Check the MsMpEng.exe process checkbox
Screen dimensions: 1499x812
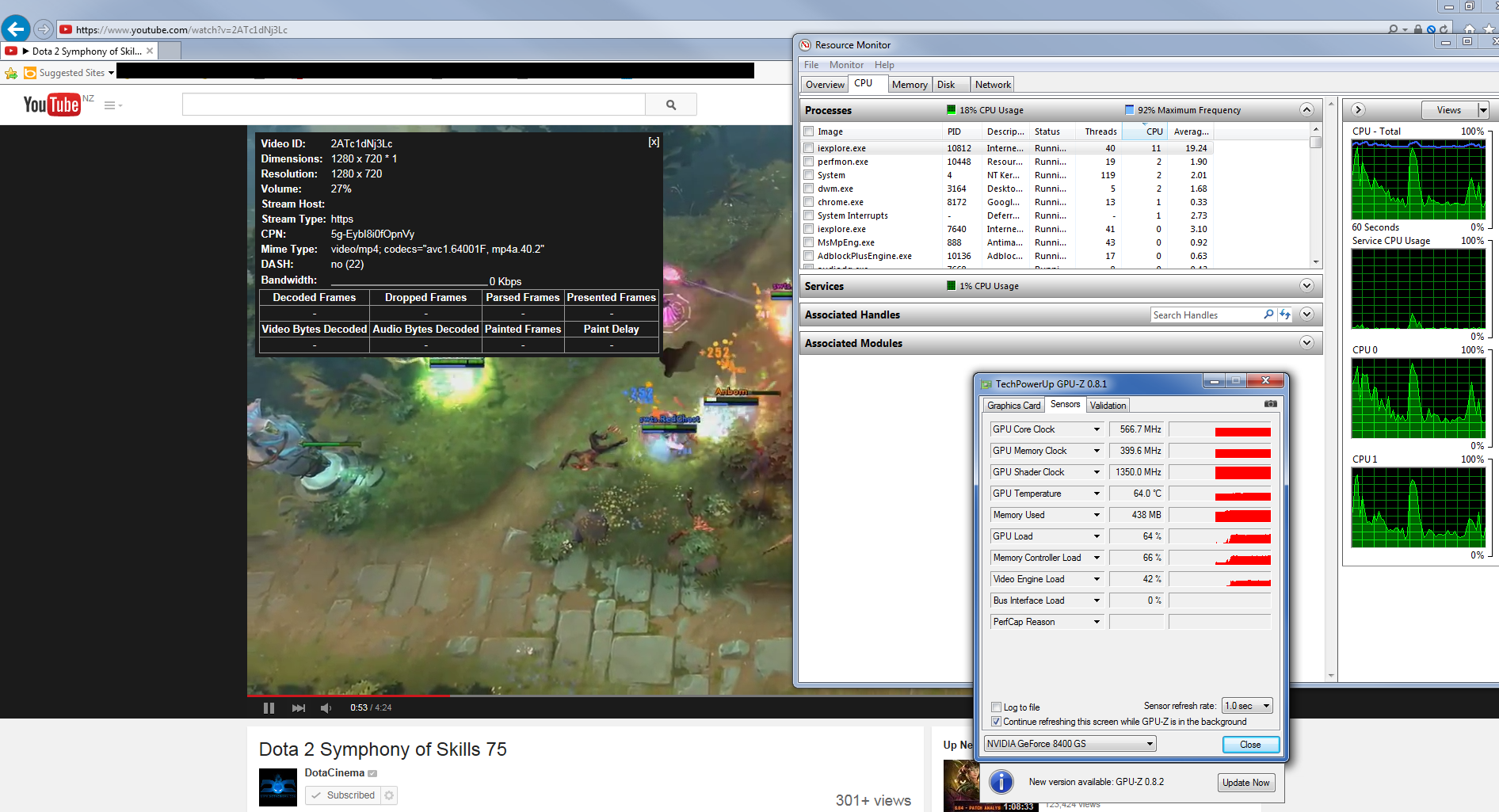coord(809,242)
